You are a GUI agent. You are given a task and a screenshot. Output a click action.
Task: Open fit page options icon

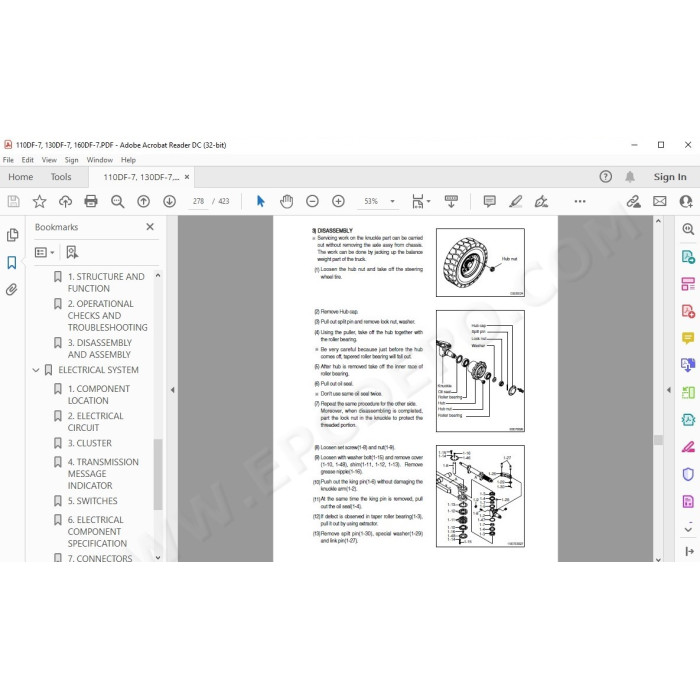pyautogui.click(x=421, y=201)
